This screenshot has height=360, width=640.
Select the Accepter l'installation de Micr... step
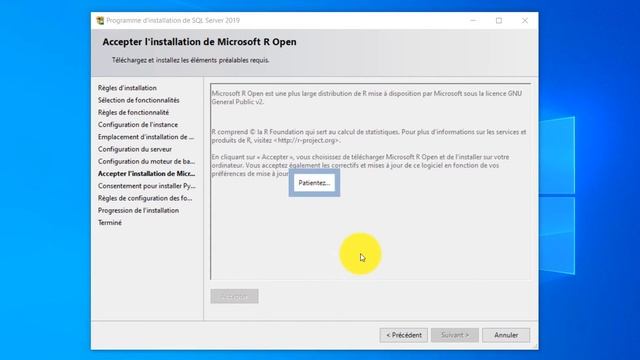[x=146, y=173]
